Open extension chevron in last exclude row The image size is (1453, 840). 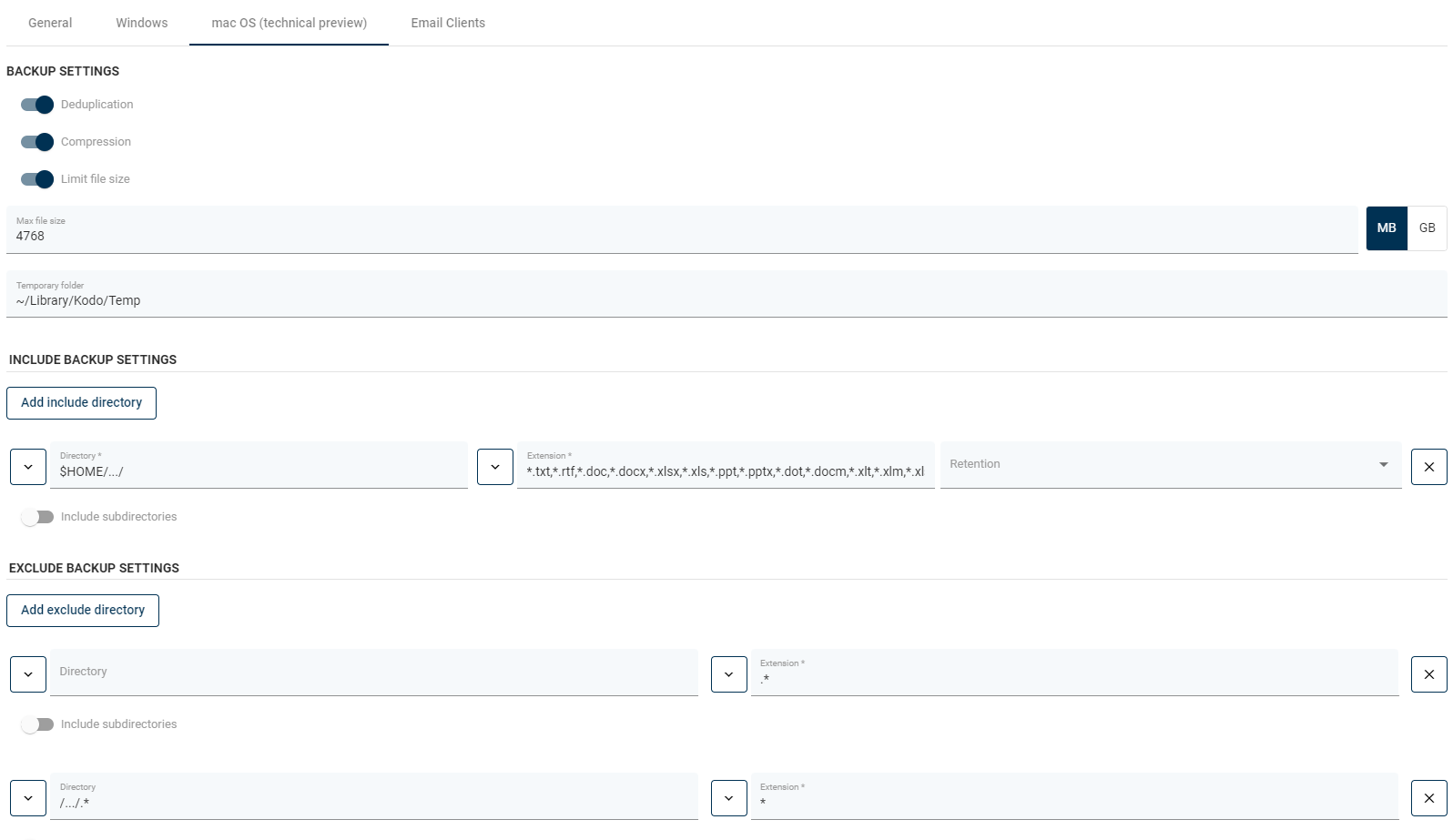coord(728,798)
